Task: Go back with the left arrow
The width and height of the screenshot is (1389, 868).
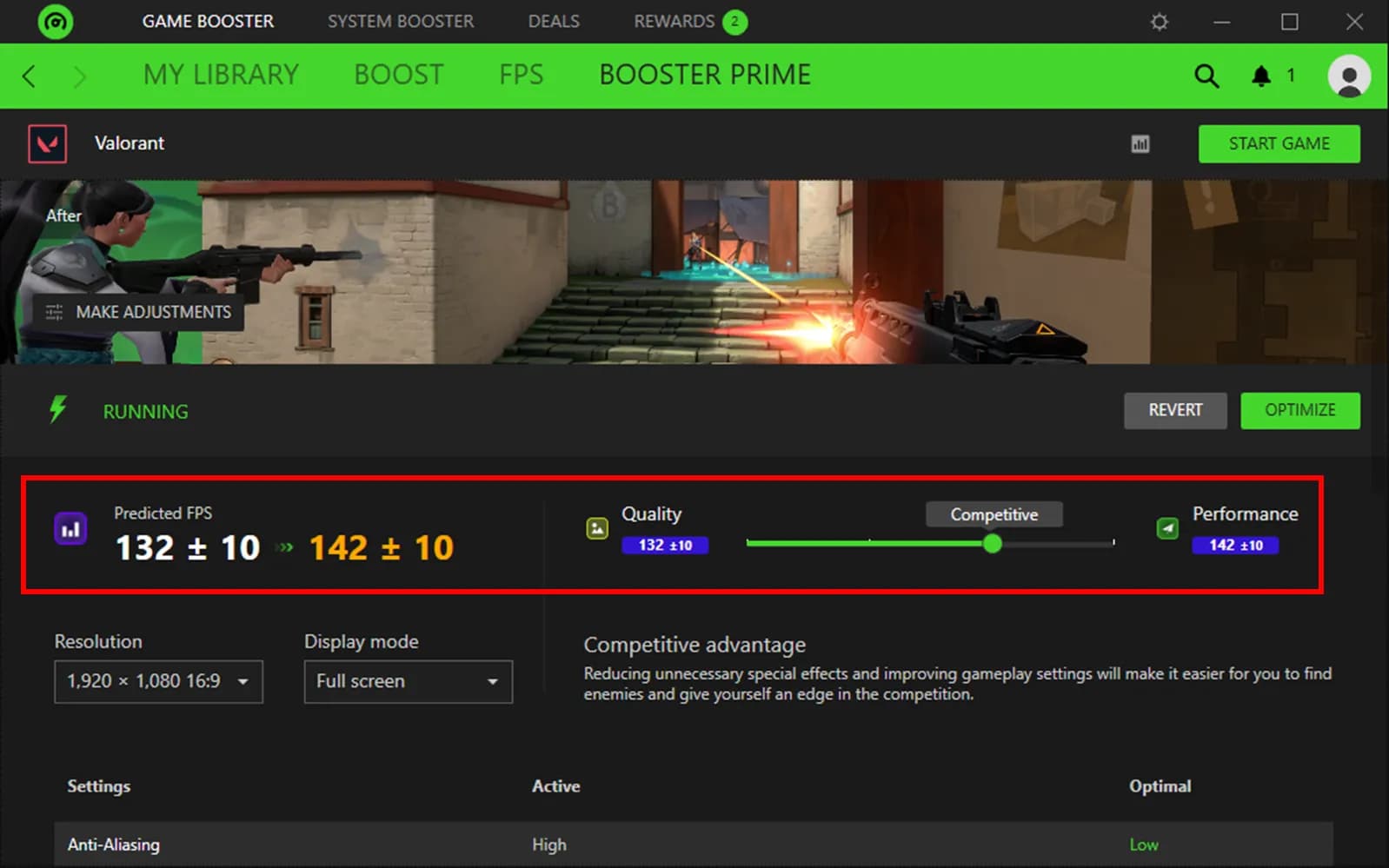Action: pyautogui.click(x=30, y=76)
